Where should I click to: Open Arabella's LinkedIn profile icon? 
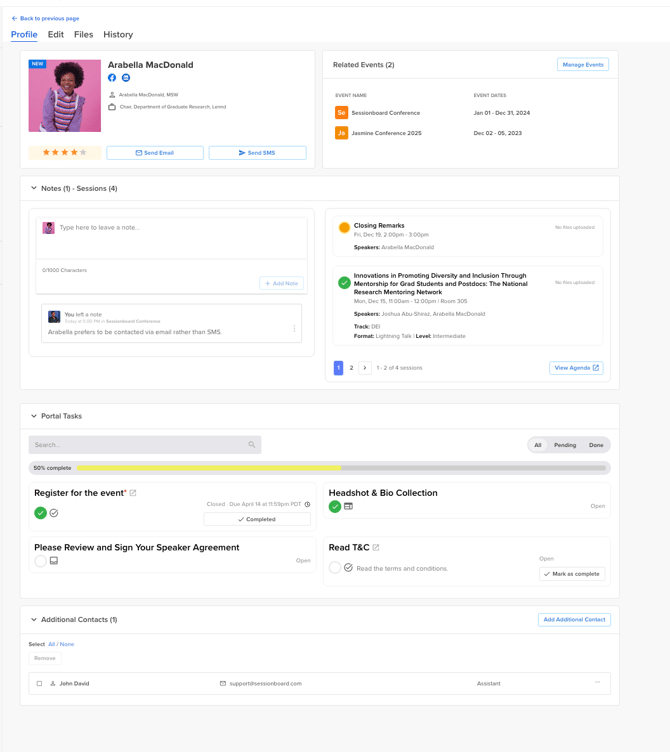tap(126, 78)
